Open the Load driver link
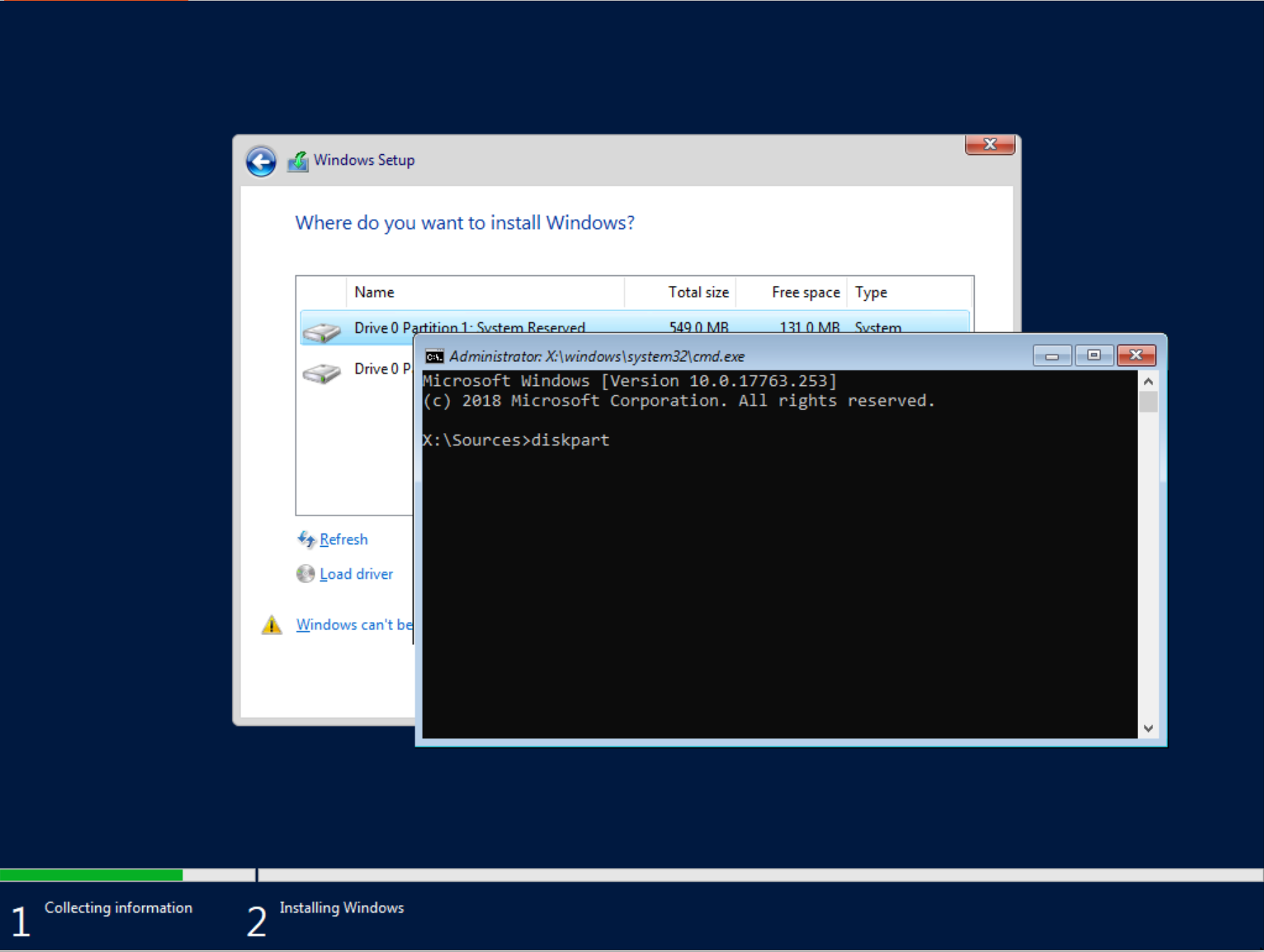The height and width of the screenshot is (952, 1264). click(x=356, y=574)
